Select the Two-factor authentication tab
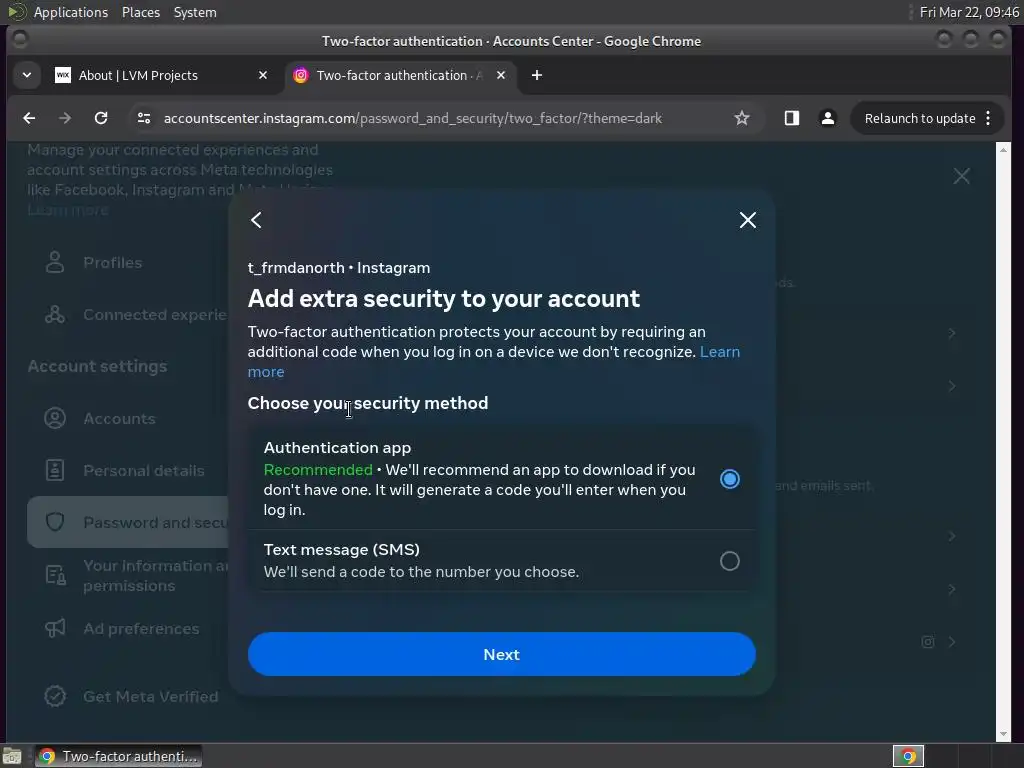 [x=400, y=76]
